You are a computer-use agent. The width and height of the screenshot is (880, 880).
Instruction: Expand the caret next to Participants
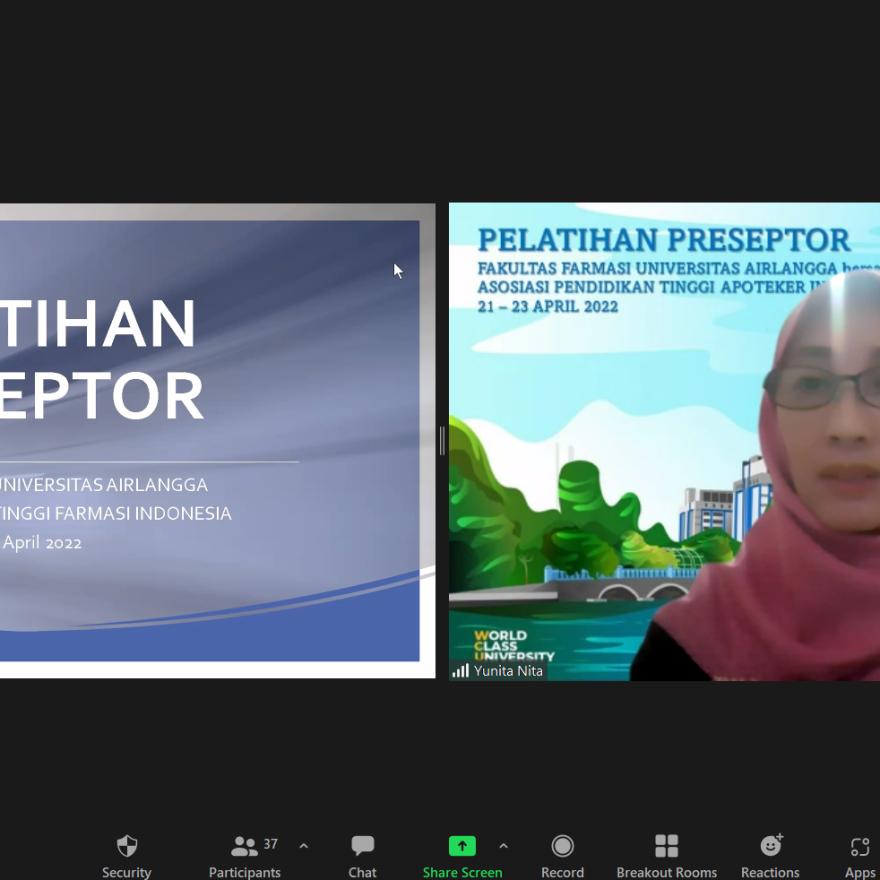point(304,846)
